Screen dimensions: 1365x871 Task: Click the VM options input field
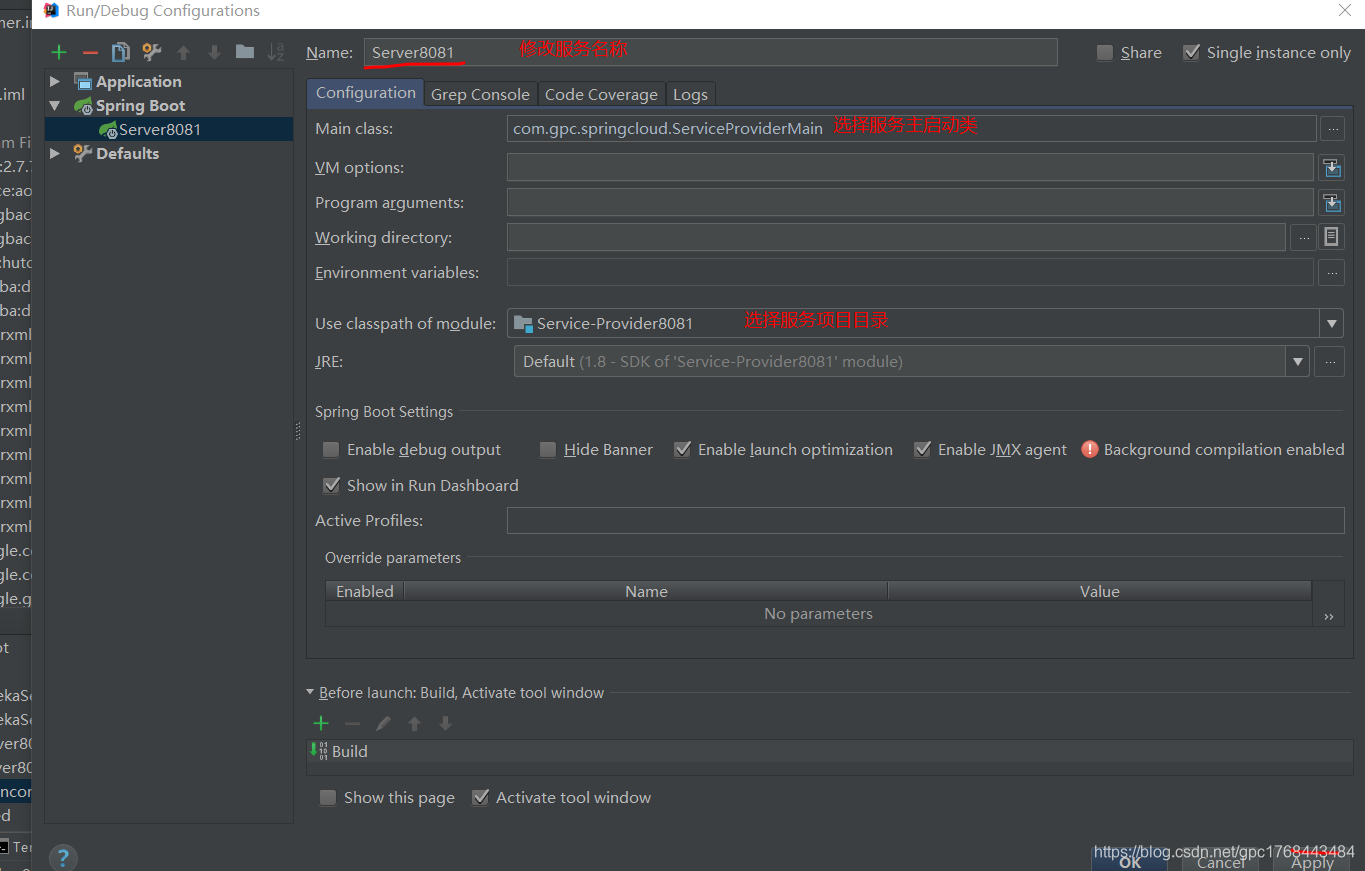910,167
